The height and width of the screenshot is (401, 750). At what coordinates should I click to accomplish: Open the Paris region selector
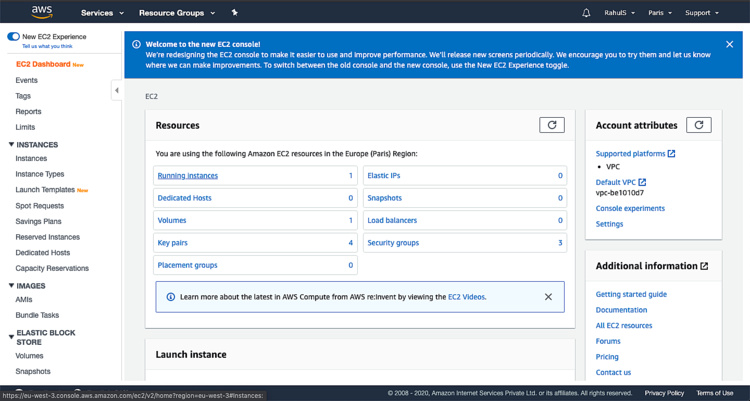pos(660,13)
